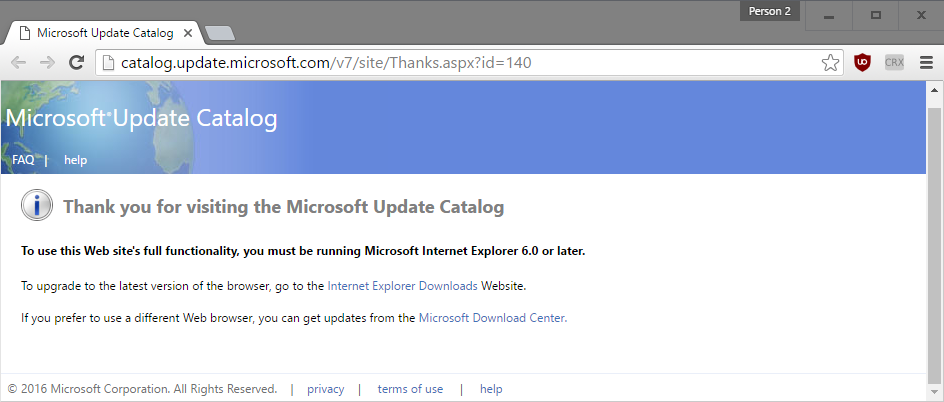This screenshot has height=402, width=944.
Task: Click the Microsoft Update Catalog banner title
Action: [141, 119]
